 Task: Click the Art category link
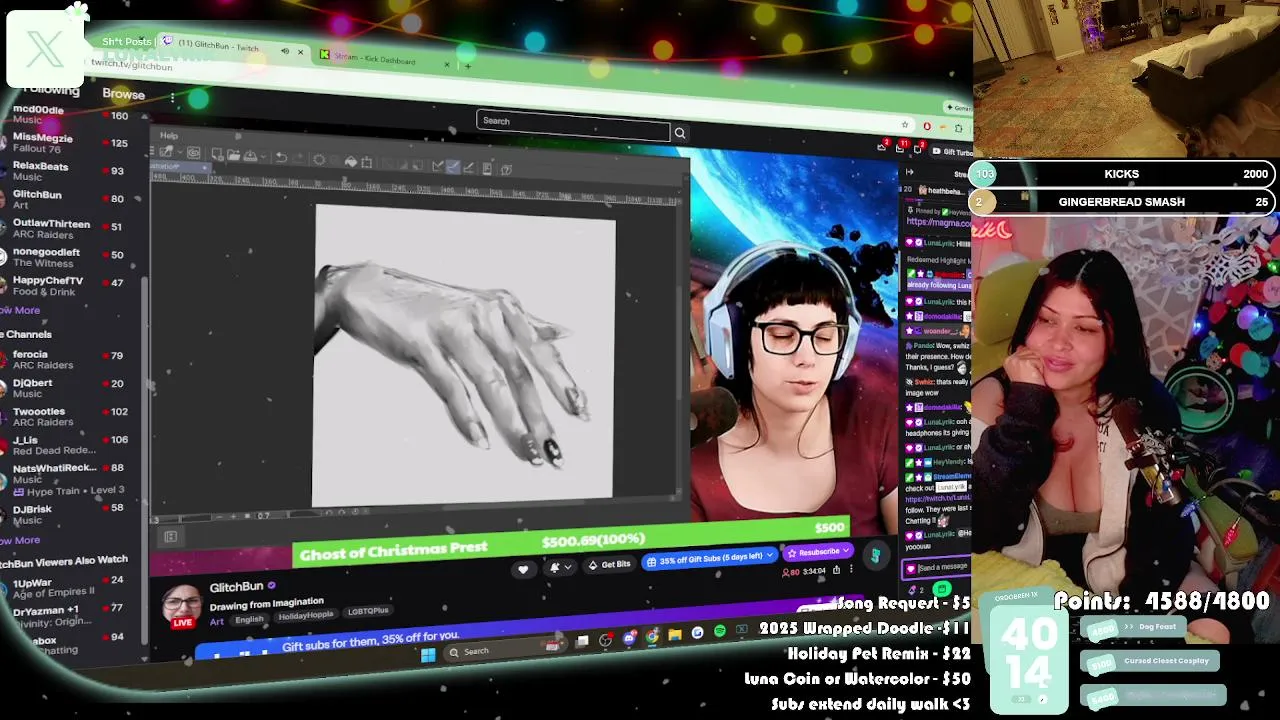point(216,622)
